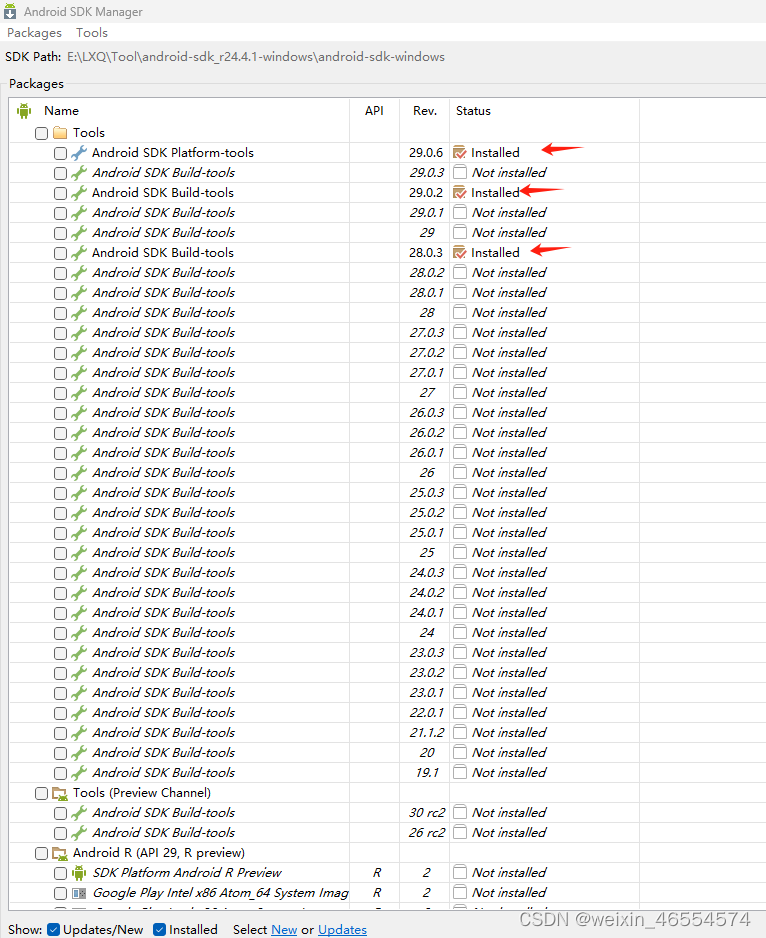Click the SDK Platform Android R Preview robot icon
This screenshot has width=766, height=938.
(78, 873)
